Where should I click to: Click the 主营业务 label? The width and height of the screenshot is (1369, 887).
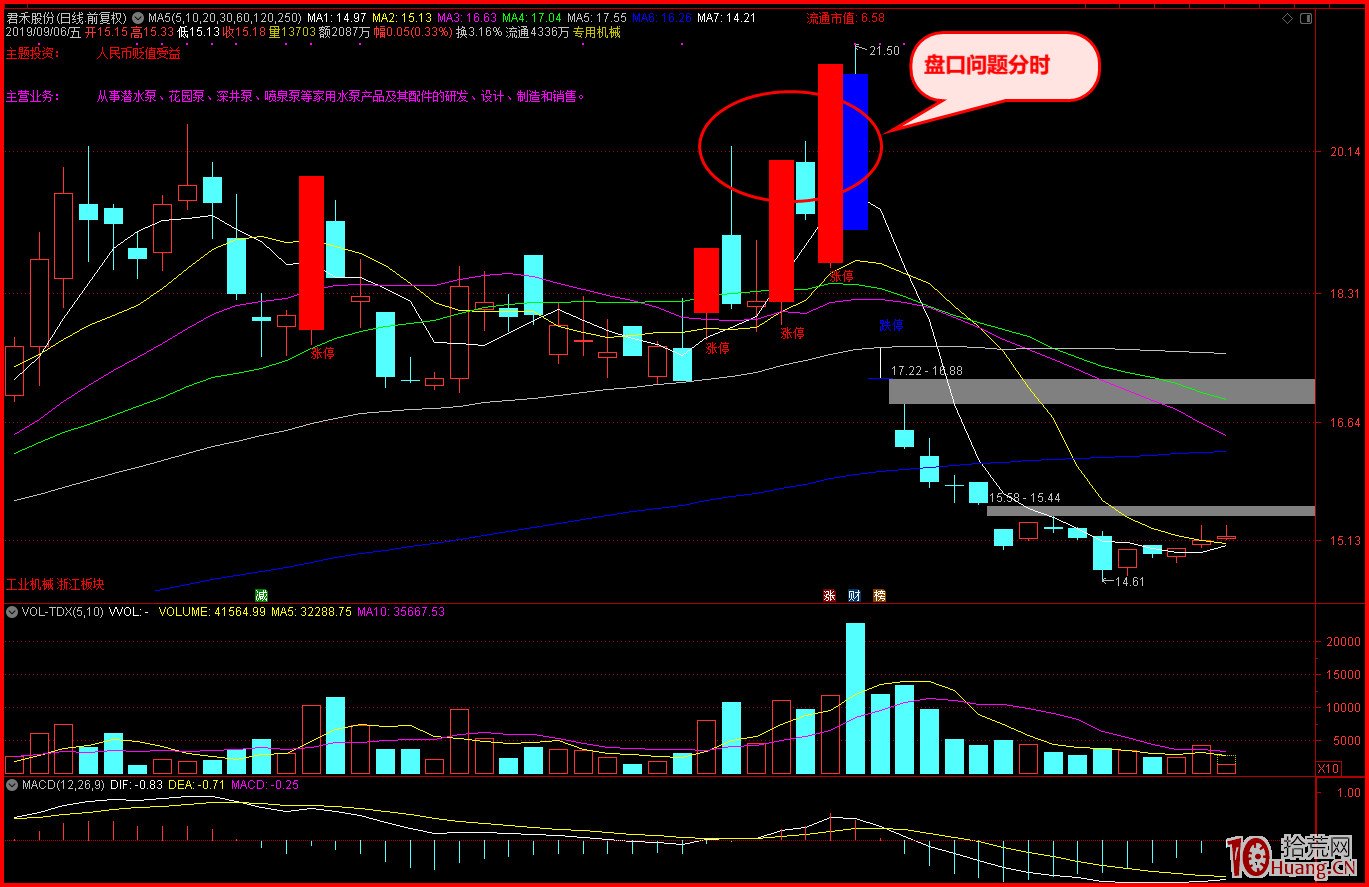tap(32, 97)
